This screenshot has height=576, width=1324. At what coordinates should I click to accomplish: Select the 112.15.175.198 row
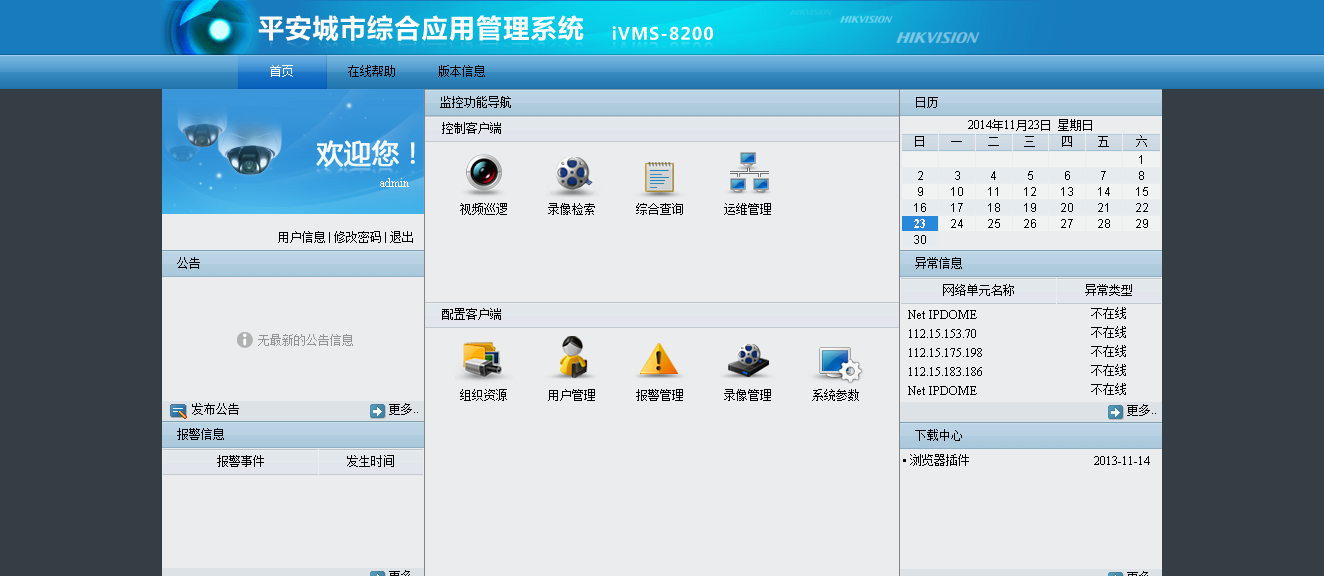(1031, 353)
